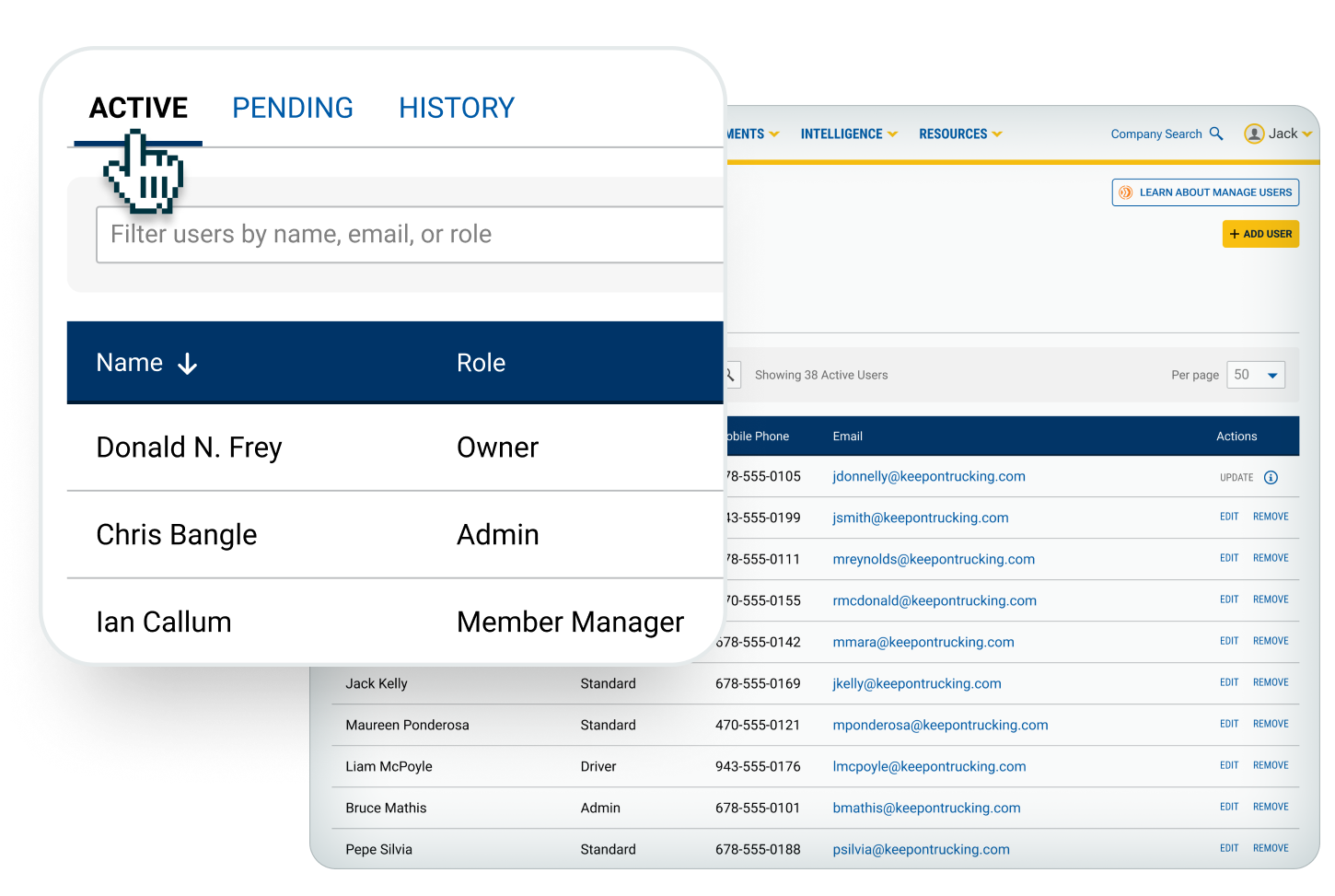Expand the Resources menu

tap(959, 134)
